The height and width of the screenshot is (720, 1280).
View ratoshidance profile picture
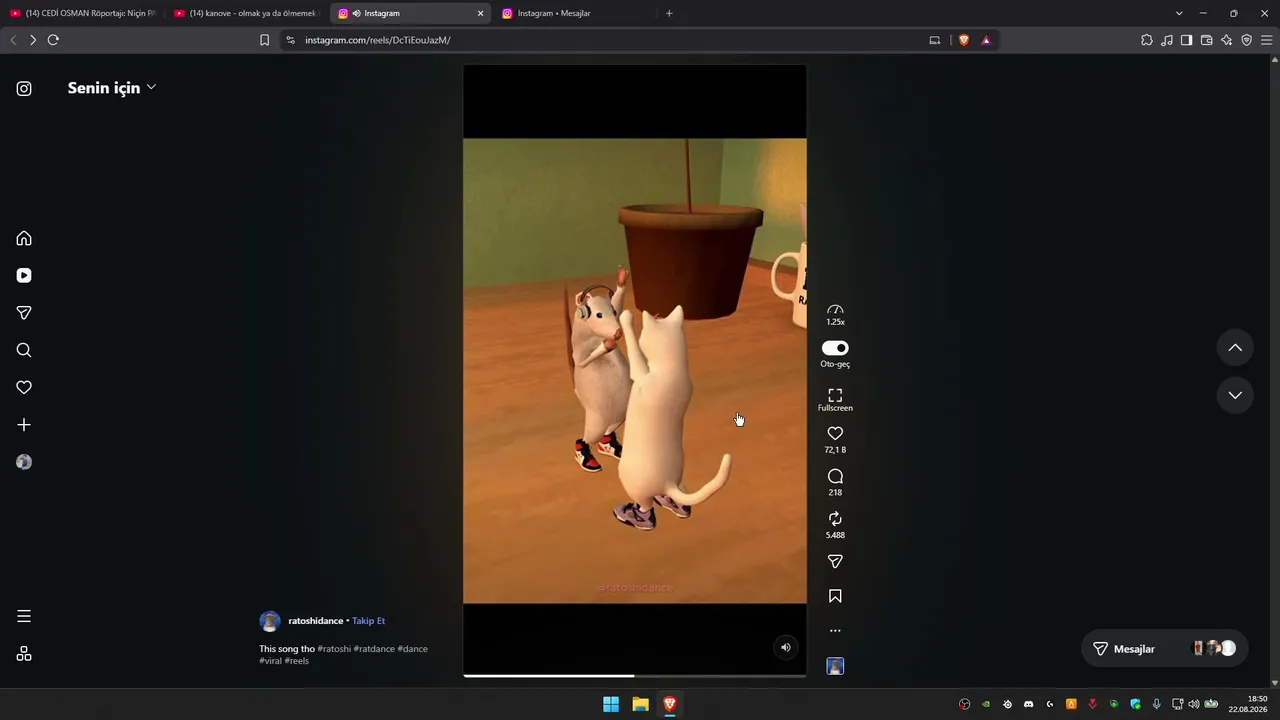pyautogui.click(x=270, y=621)
